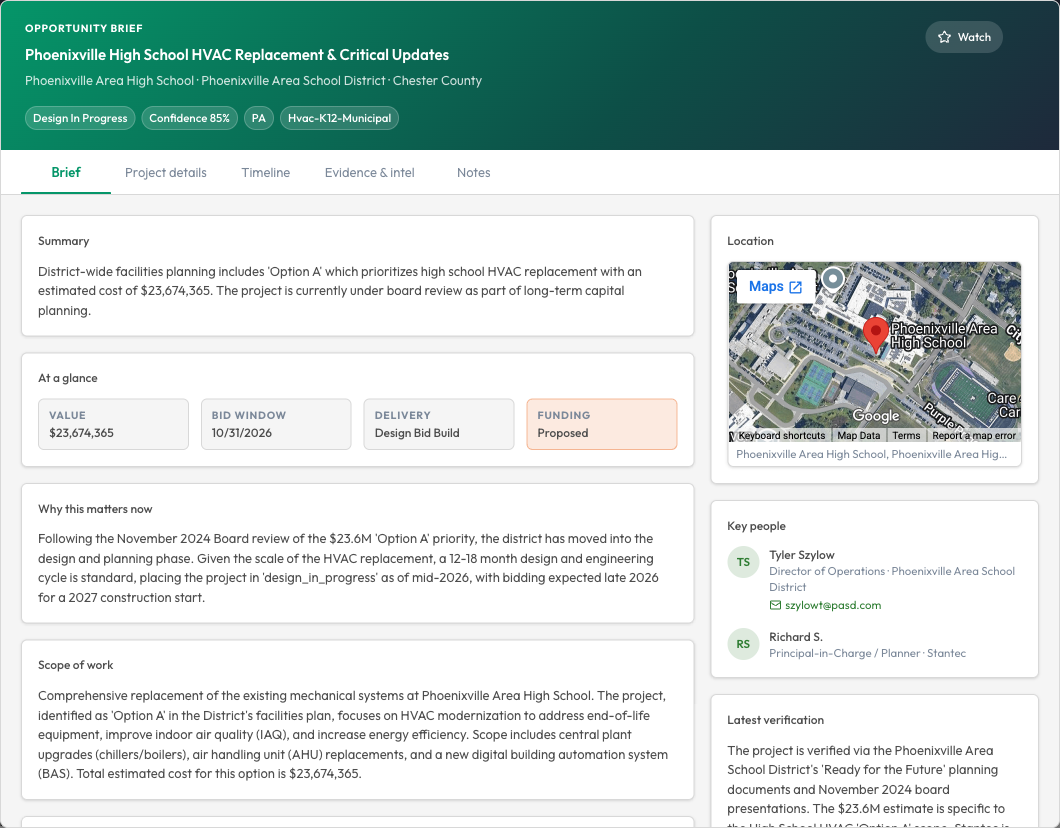
Task: Click Director of Operations title text
Action: (x=827, y=571)
